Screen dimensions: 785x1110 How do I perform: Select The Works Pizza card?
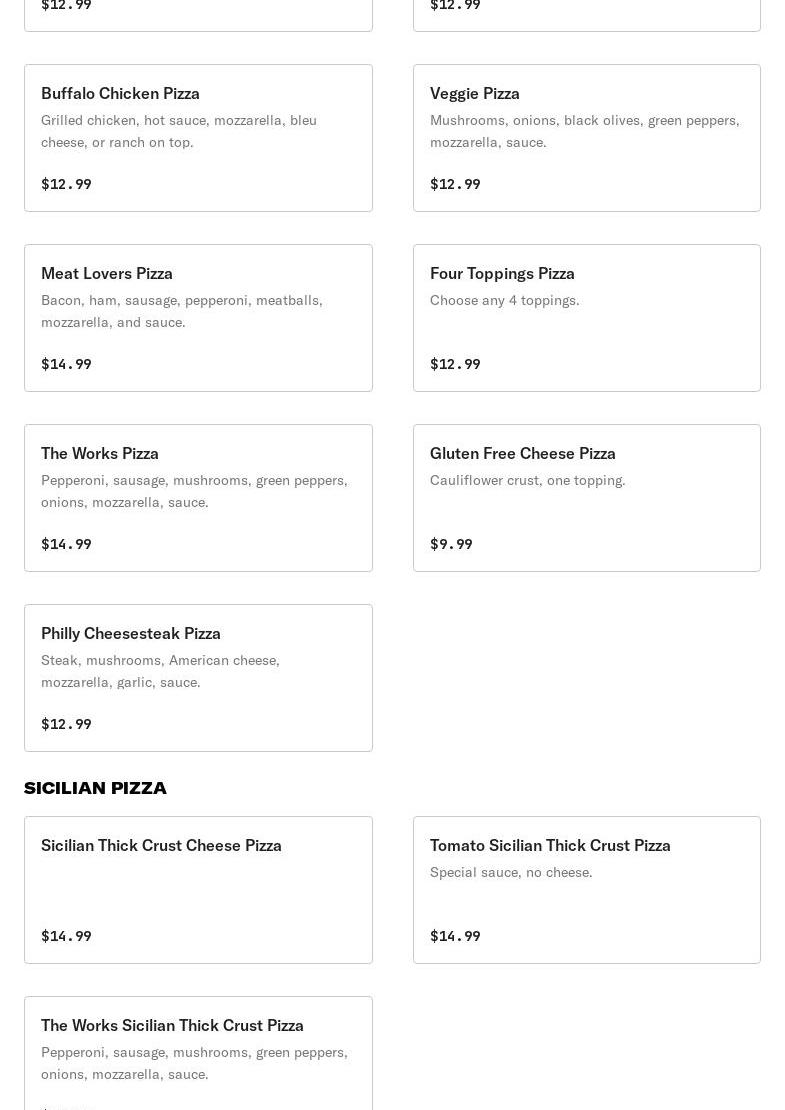coord(198,498)
